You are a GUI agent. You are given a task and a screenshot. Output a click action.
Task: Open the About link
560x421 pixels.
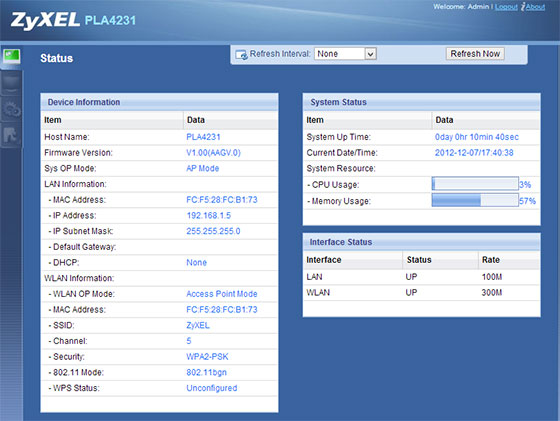[535, 7]
